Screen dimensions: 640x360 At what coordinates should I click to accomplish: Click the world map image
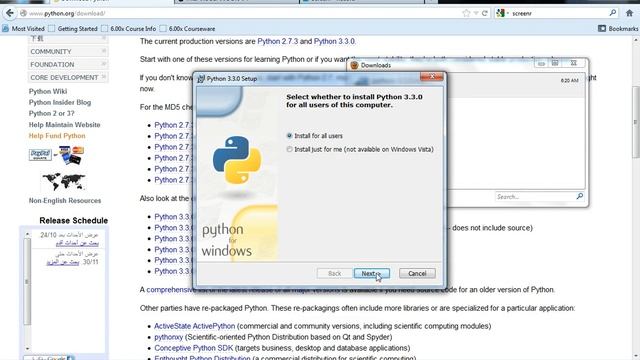[64, 182]
